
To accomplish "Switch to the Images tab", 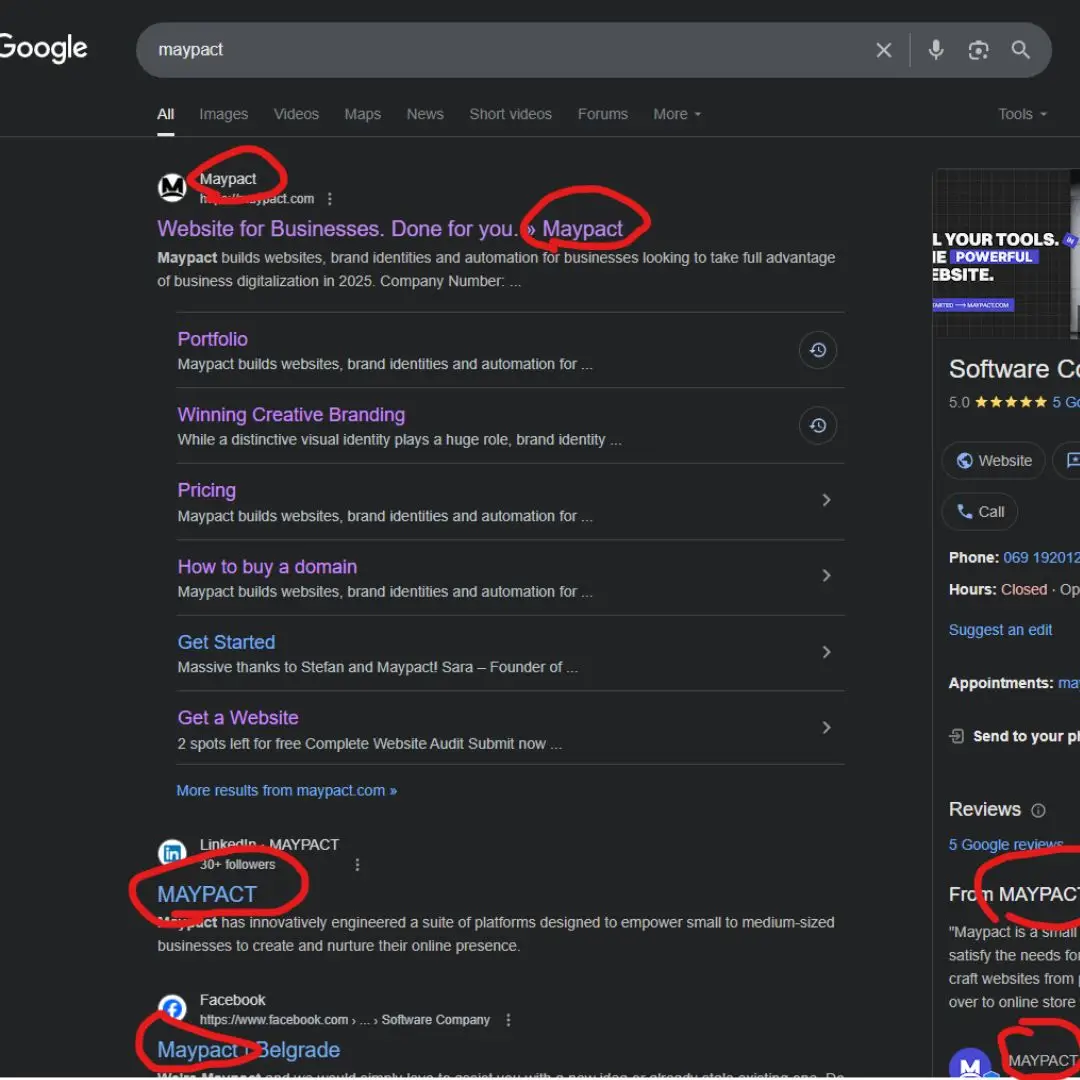I will [x=223, y=114].
